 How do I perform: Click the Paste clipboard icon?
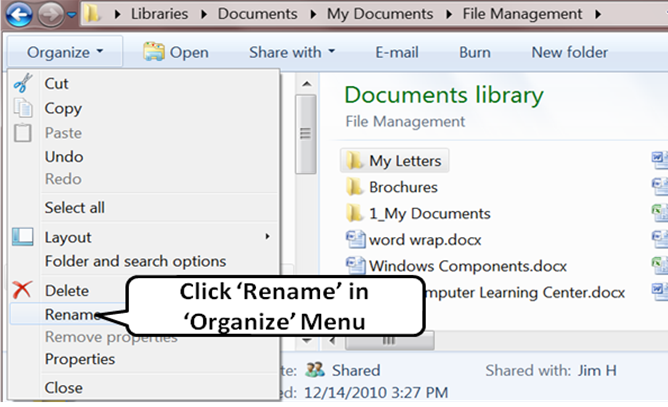click(x=23, y=133)
